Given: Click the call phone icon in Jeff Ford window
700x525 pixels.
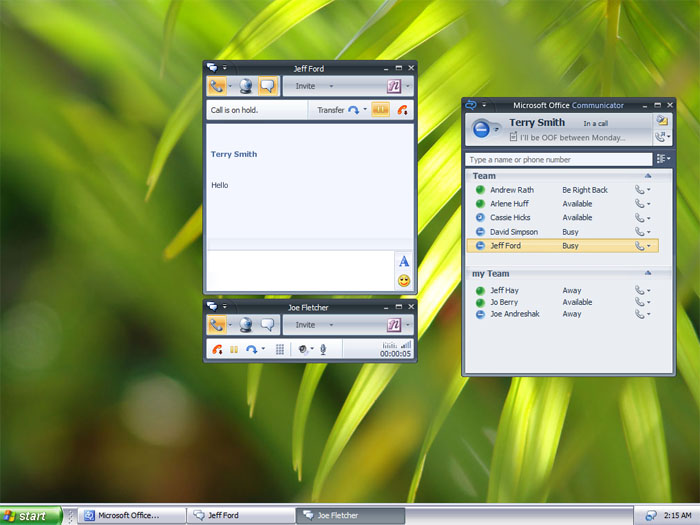Looking at the screenshot, I should tap(217, 86).
